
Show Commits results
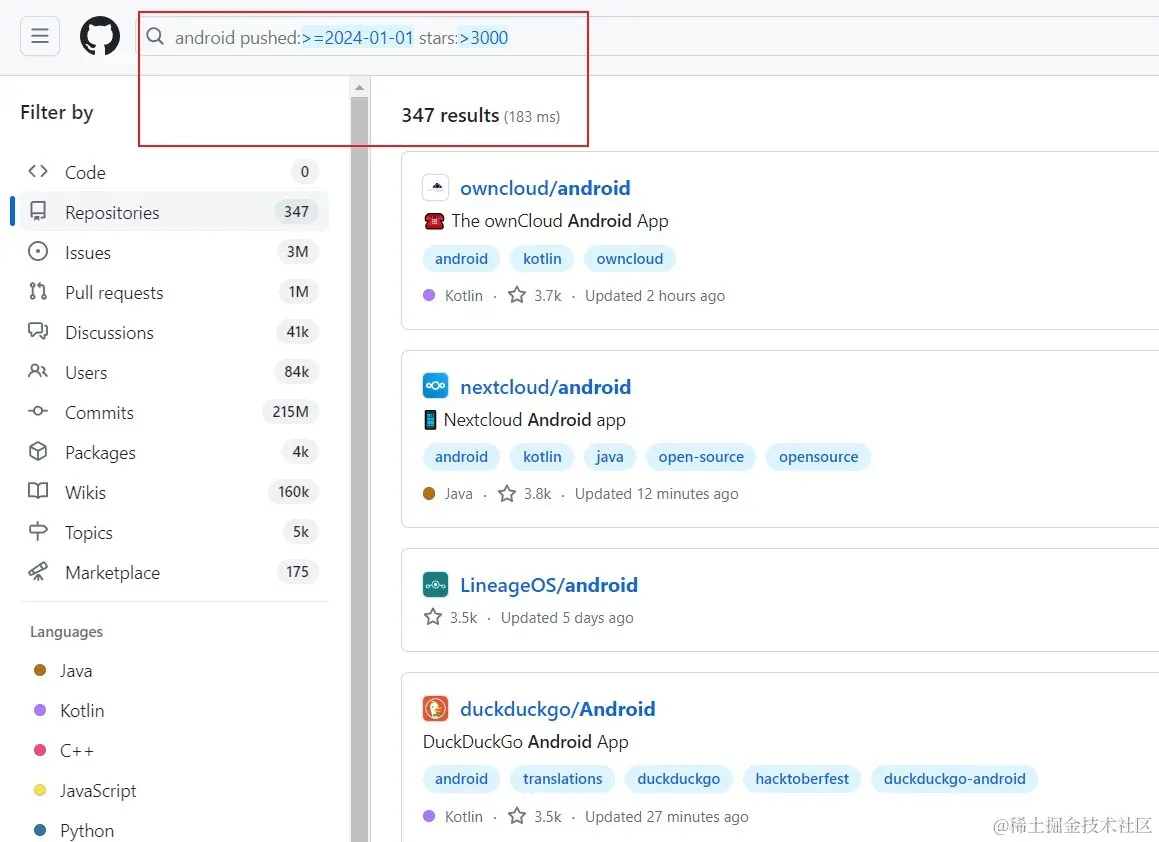click(173, 412)
